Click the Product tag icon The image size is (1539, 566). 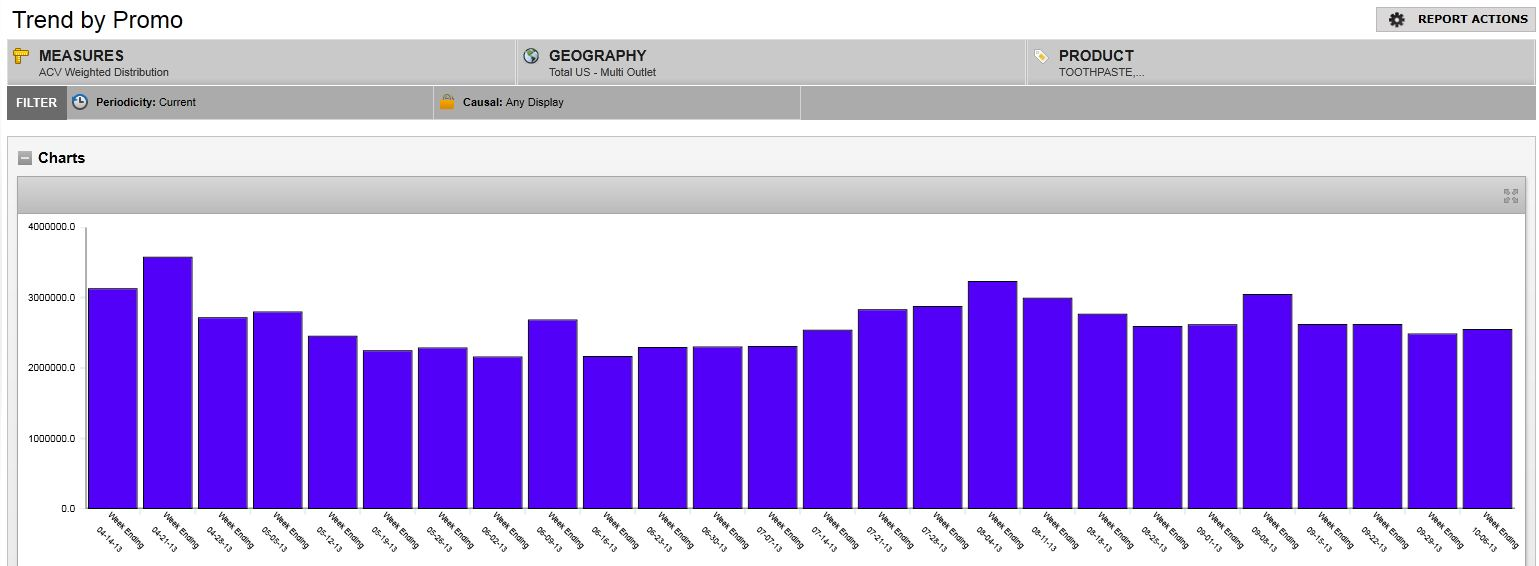(x=1041, y=56)
